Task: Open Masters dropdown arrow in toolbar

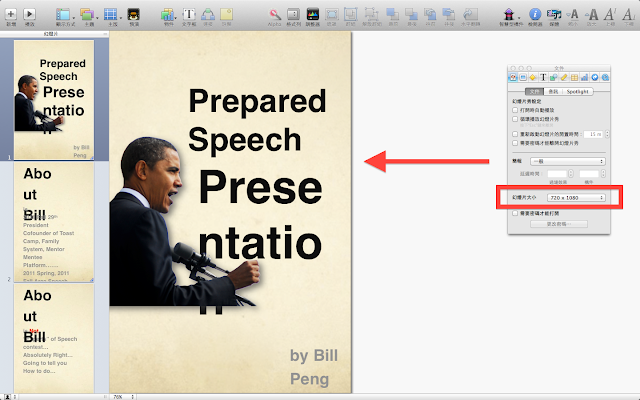Action: (121, 18)
